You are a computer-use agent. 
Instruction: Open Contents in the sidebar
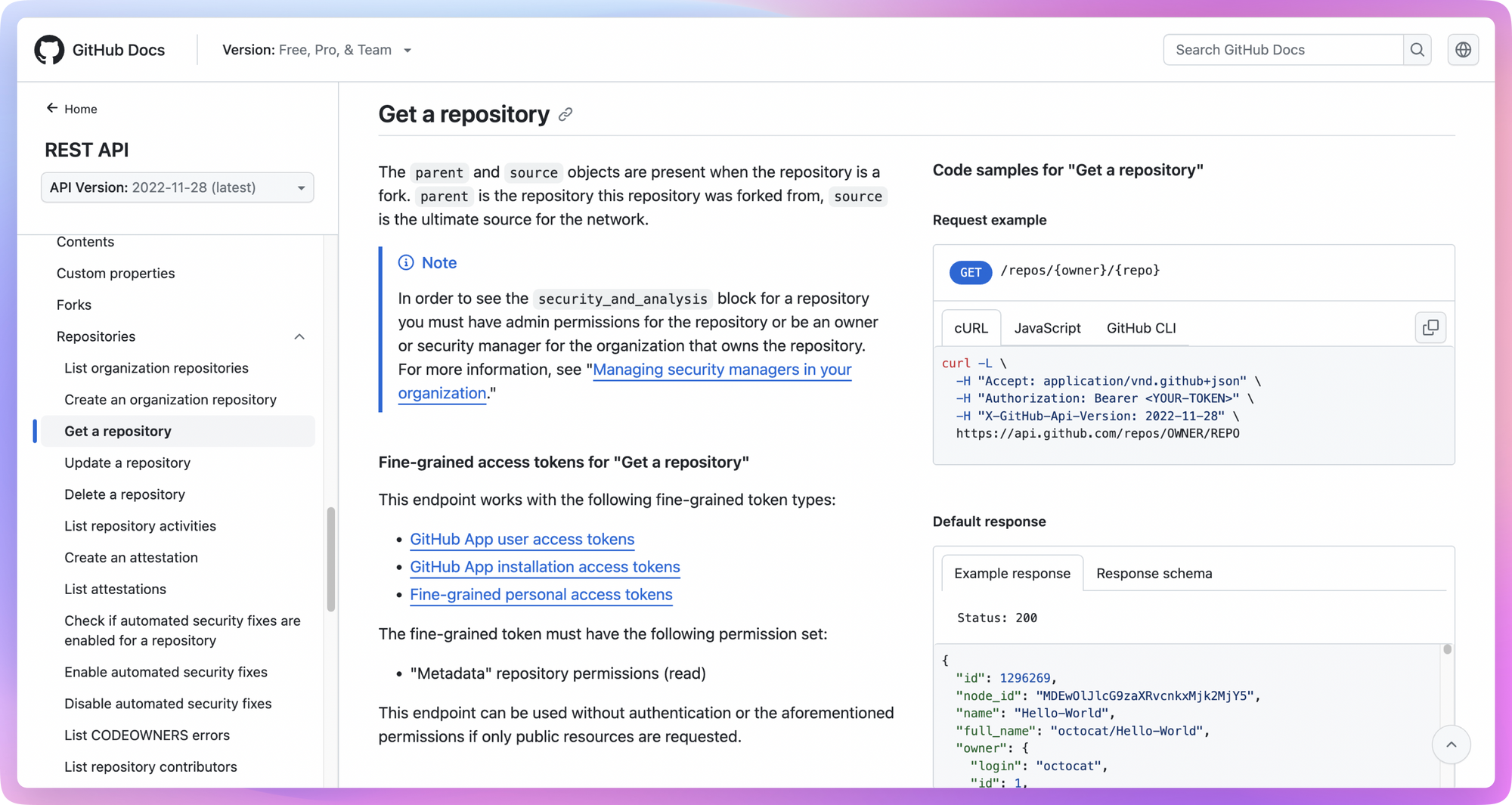point(85,242)
